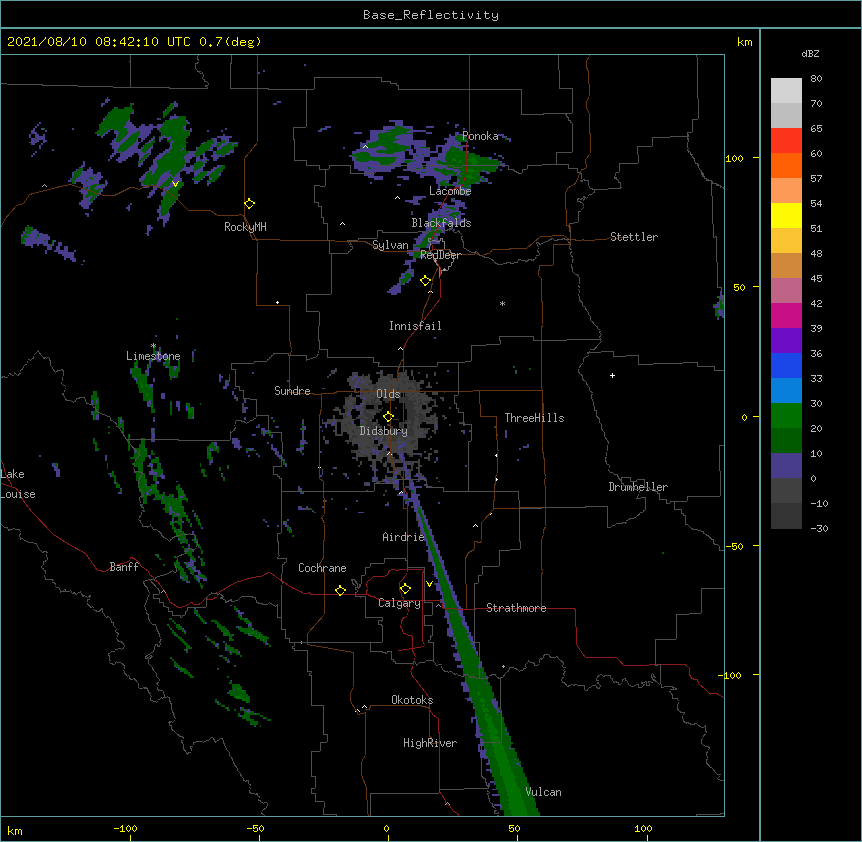
Task: Click the Sylvan label
Action: point(390,245)
